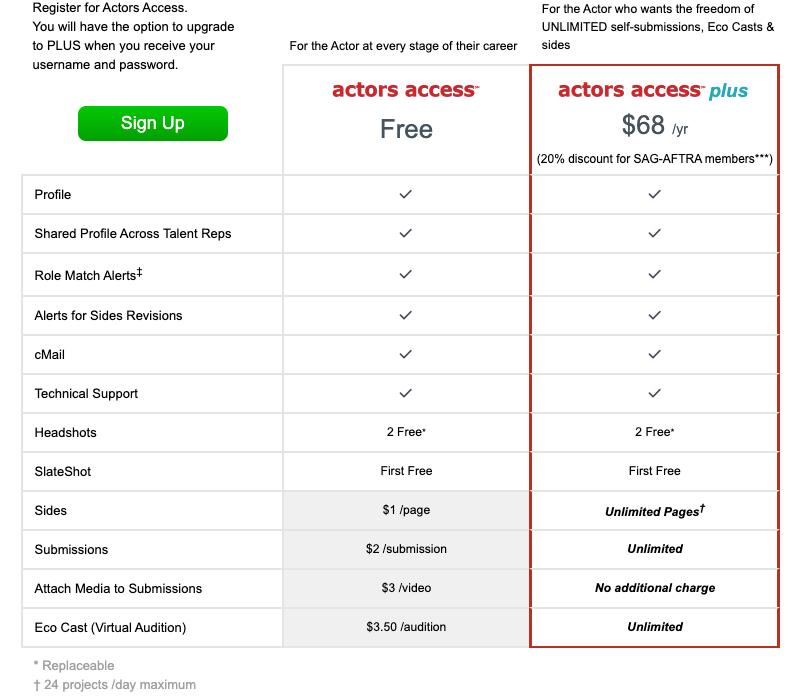Click the large Free price heading
The image size is (803, 696).
(406, 129)
